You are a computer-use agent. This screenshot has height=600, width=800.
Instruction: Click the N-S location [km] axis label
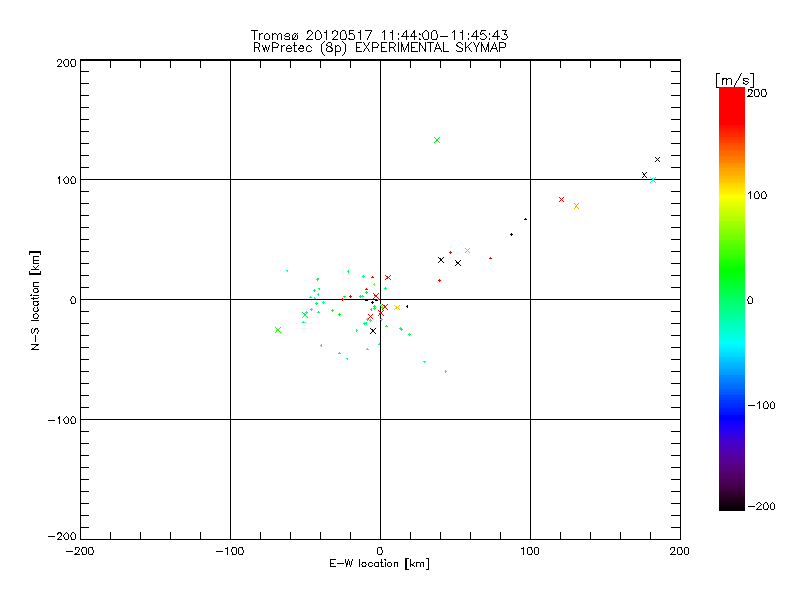(x=36, y=300)
